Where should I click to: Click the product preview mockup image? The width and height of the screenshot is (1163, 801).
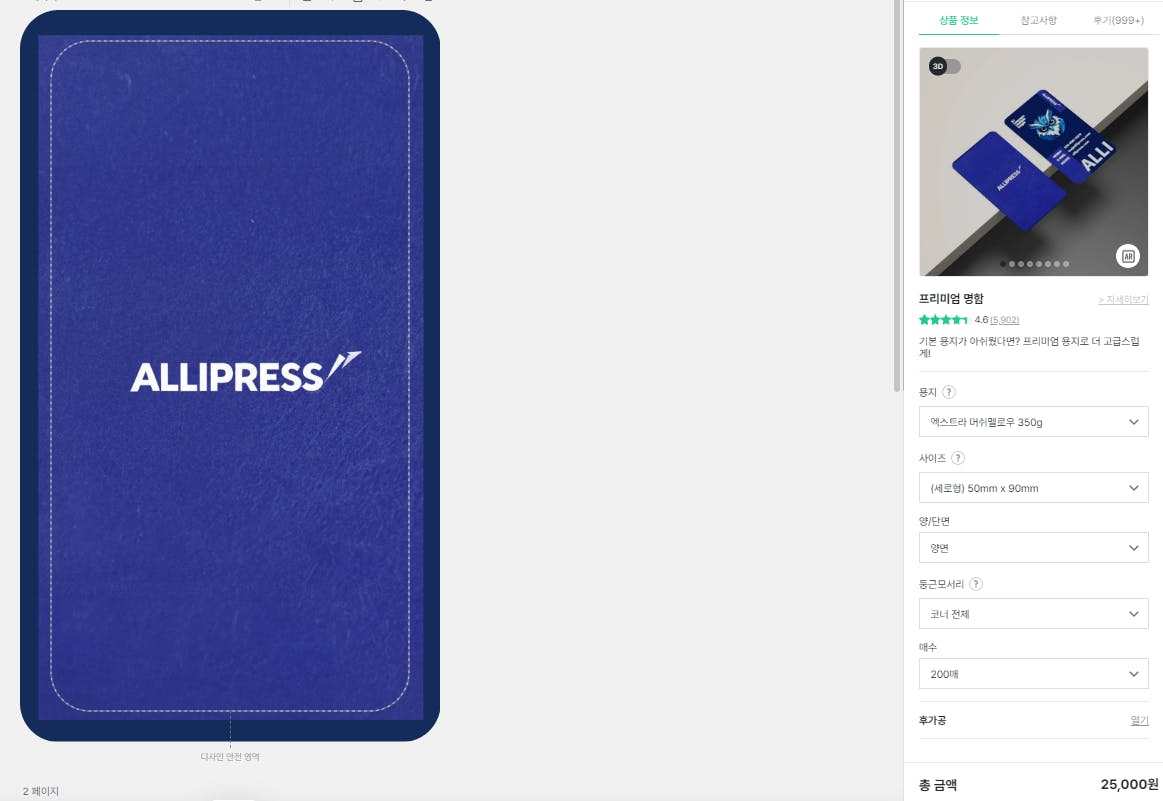coord(1033,162)
